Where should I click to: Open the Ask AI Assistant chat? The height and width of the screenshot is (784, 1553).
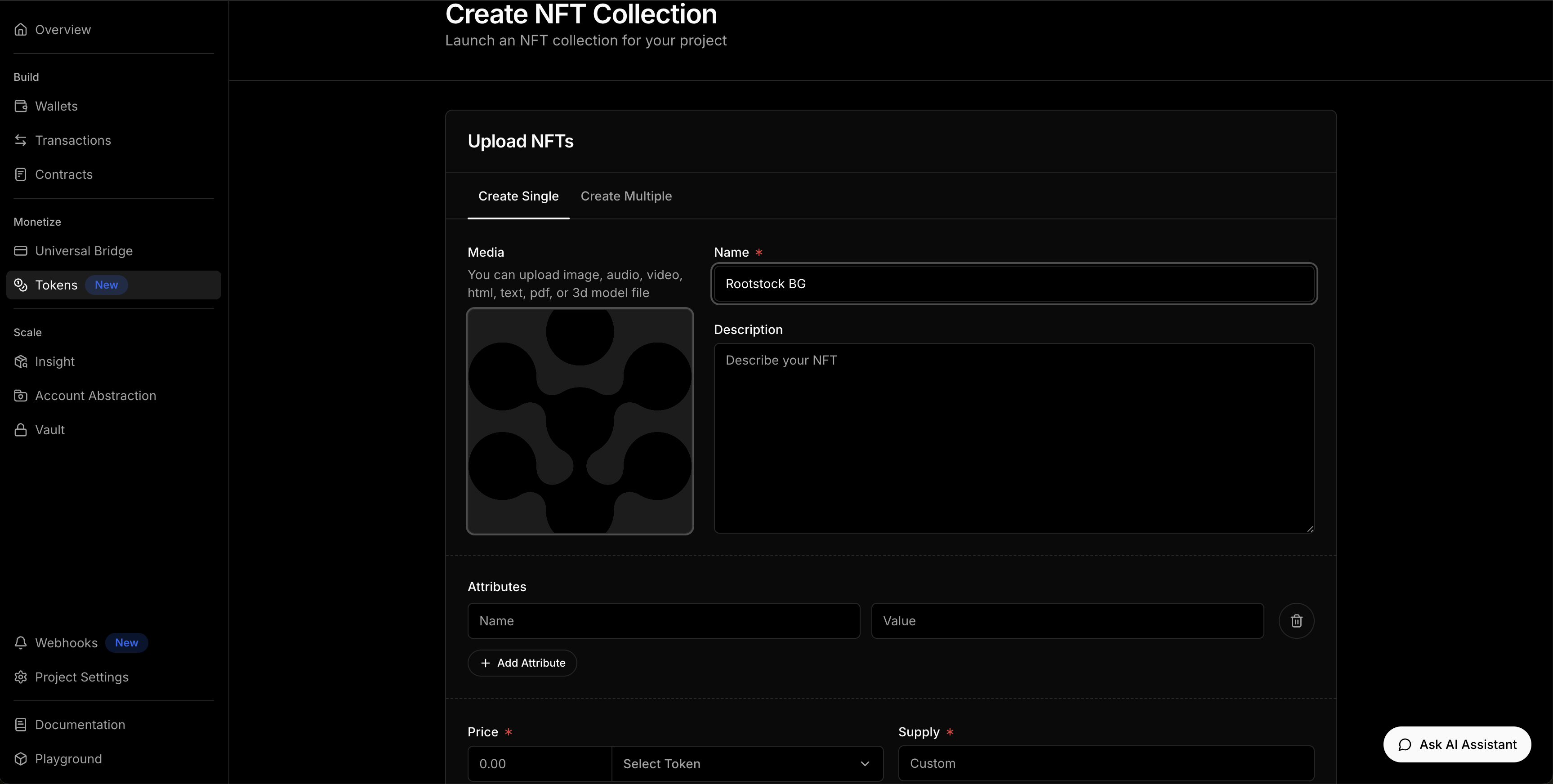[1456, 745]
